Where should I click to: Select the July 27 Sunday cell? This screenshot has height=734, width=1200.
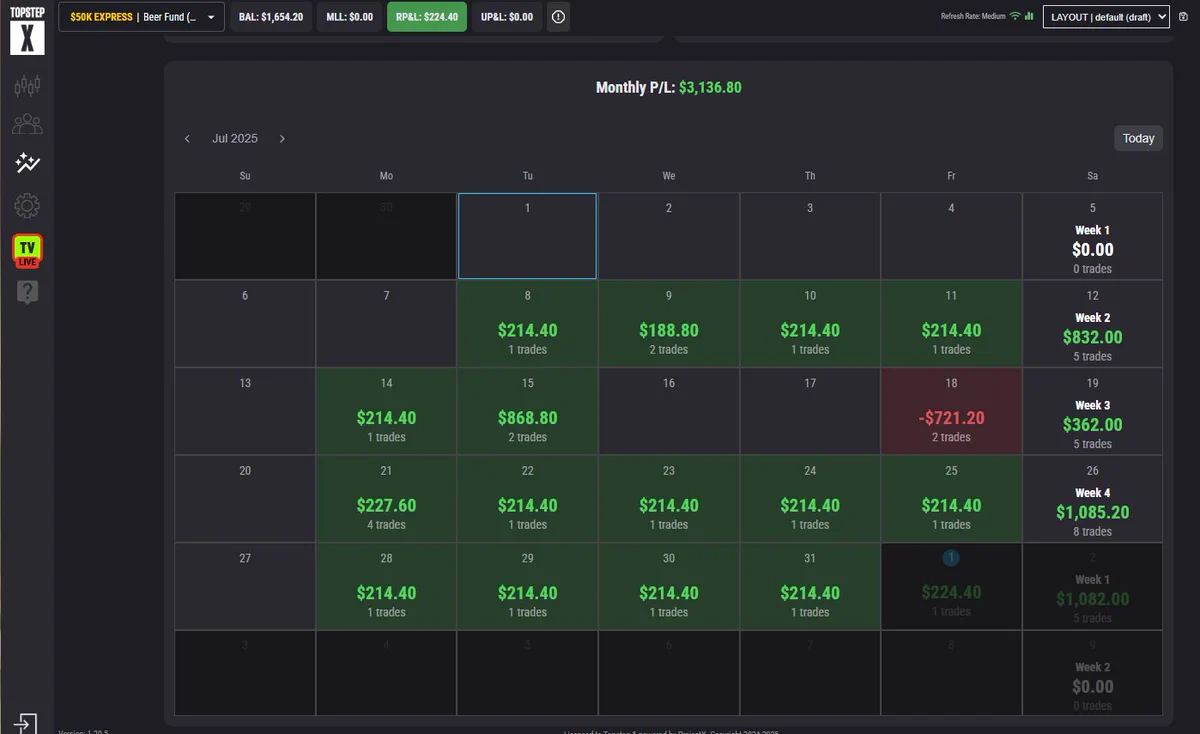245,586
